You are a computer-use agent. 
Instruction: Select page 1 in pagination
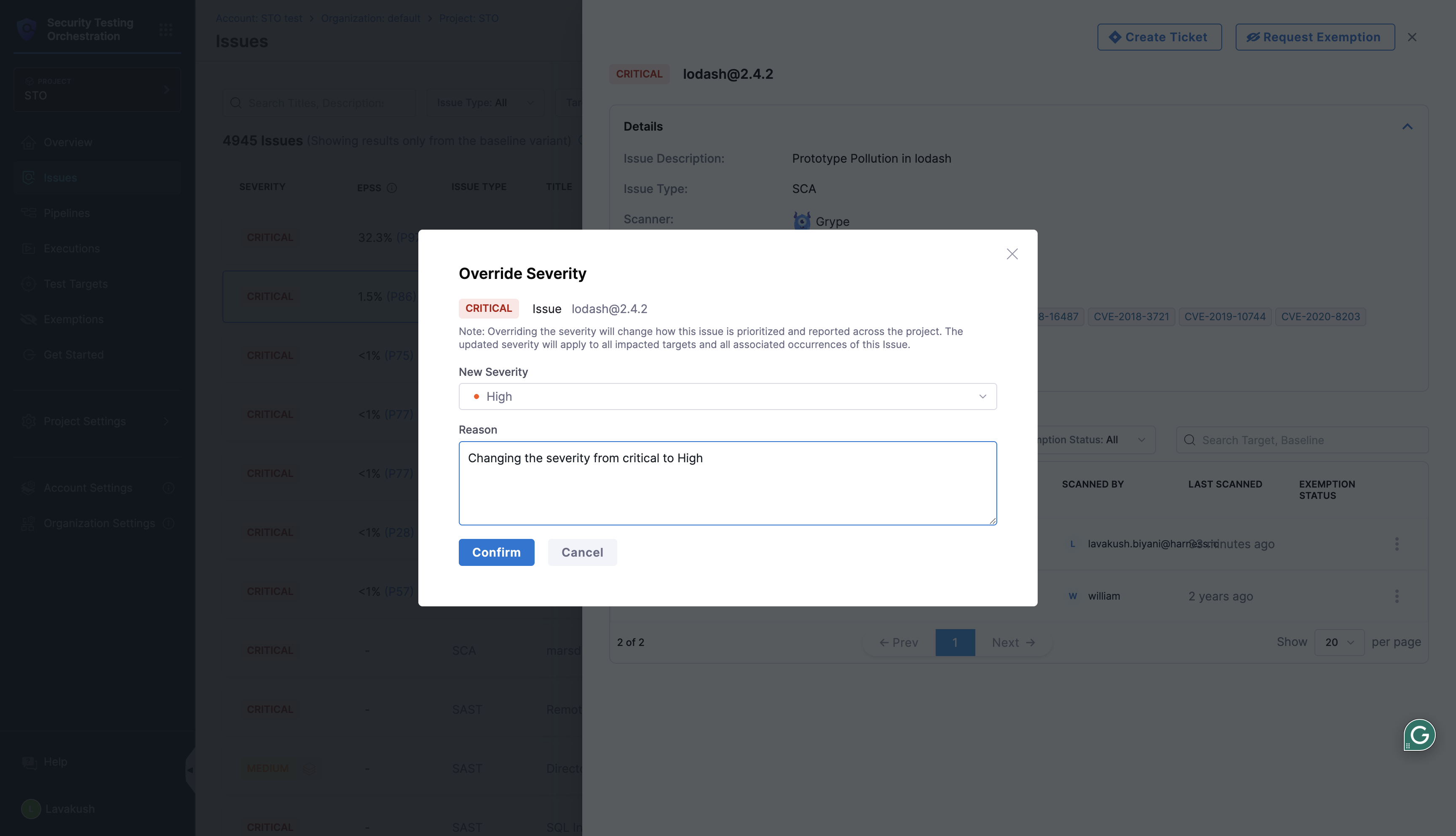coord(954,643)
